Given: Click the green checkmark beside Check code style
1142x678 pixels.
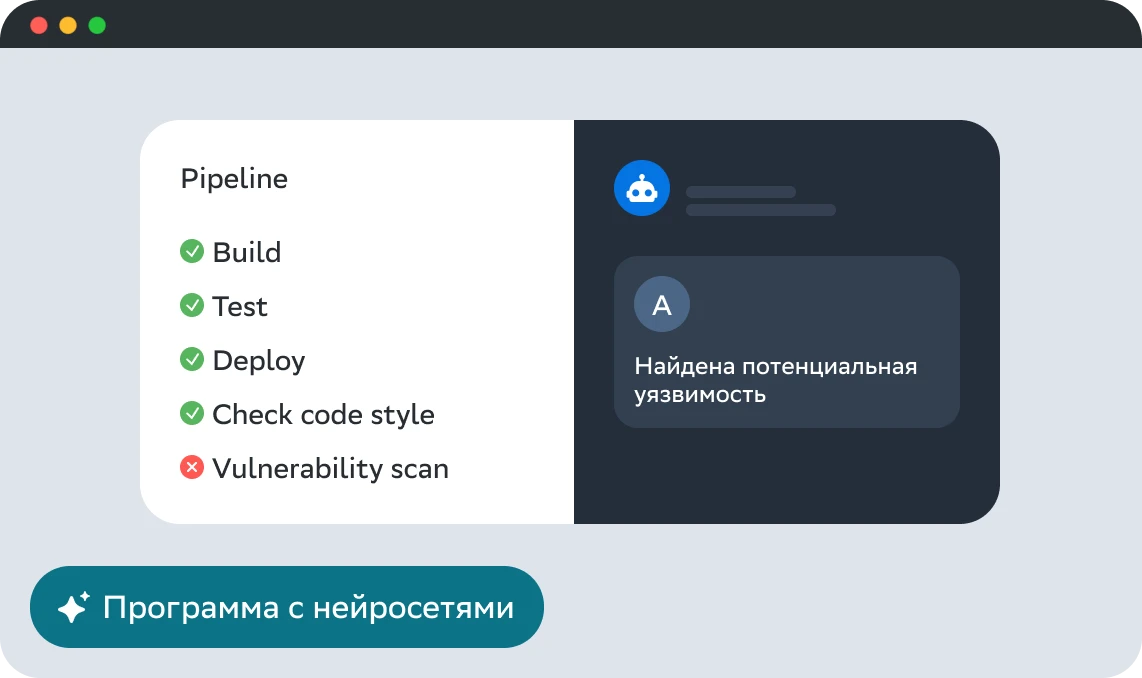Looking at the screenshot, I should [191, 414].
